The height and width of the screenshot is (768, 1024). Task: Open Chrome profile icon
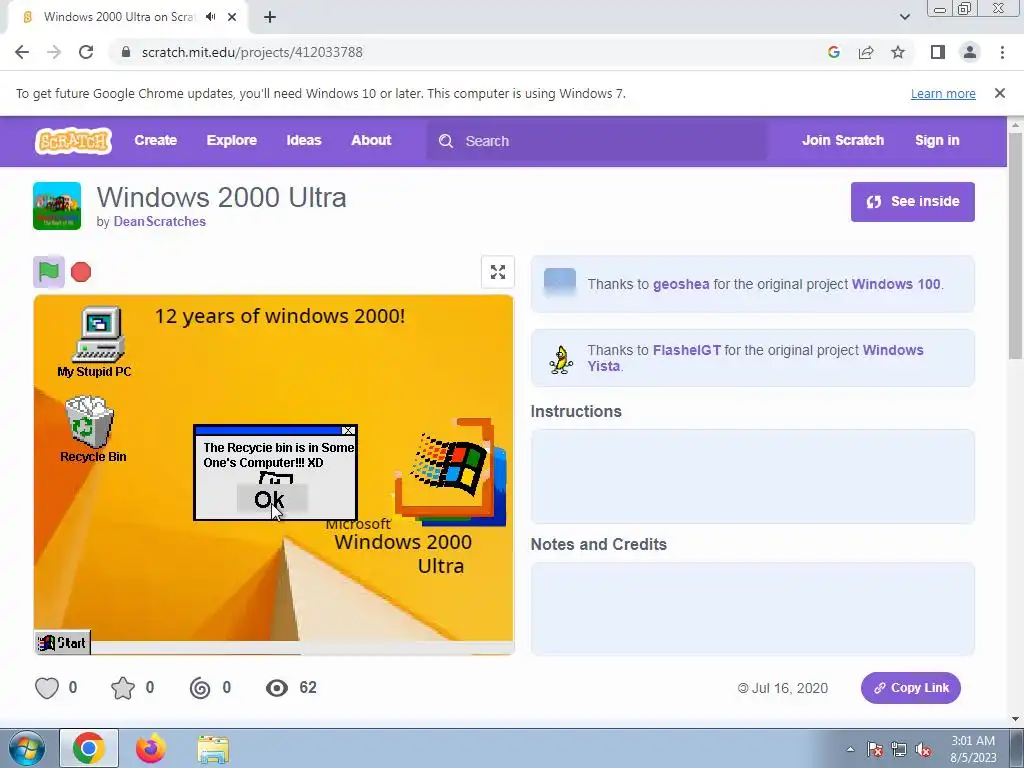[970, 52]
